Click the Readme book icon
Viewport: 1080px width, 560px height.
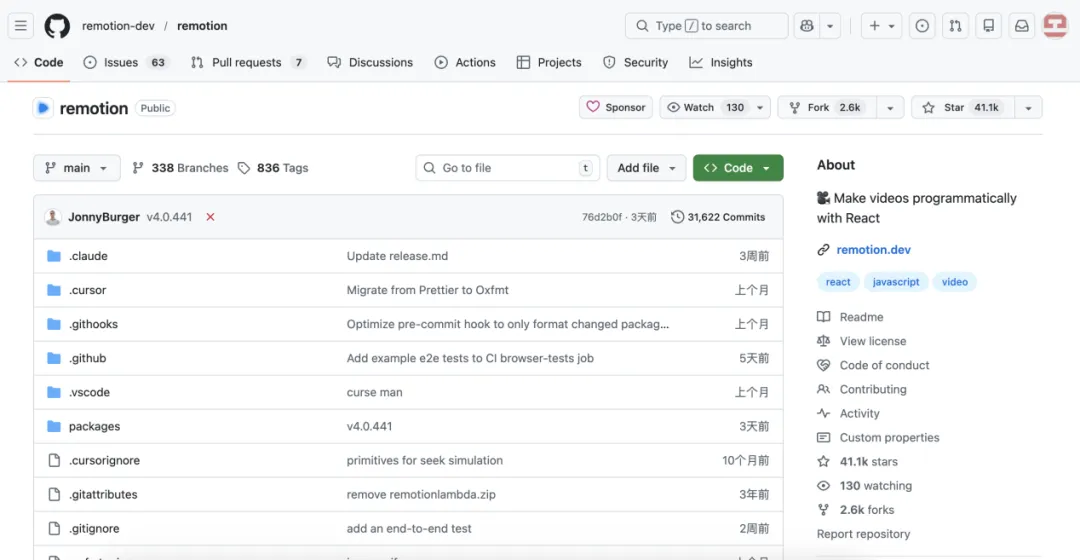(x=823, y=317)
